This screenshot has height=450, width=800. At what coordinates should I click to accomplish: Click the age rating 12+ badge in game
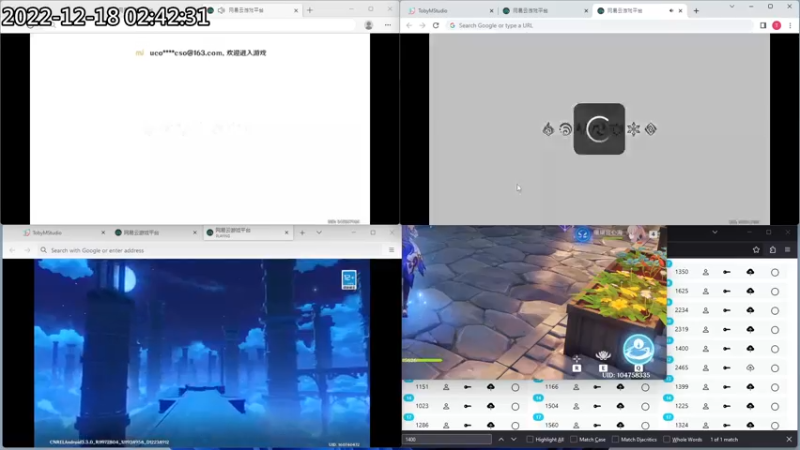tap(349, 280)
